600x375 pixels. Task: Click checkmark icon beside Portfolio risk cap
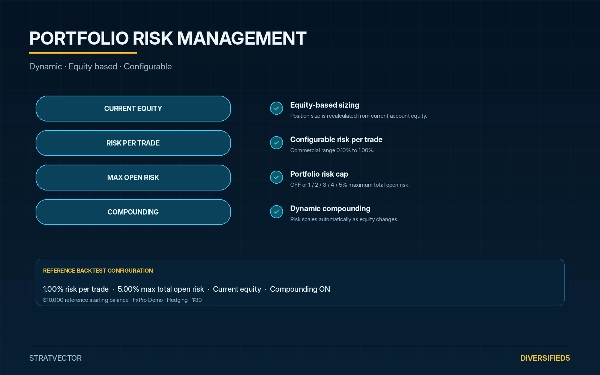click(x=276, y=177)
